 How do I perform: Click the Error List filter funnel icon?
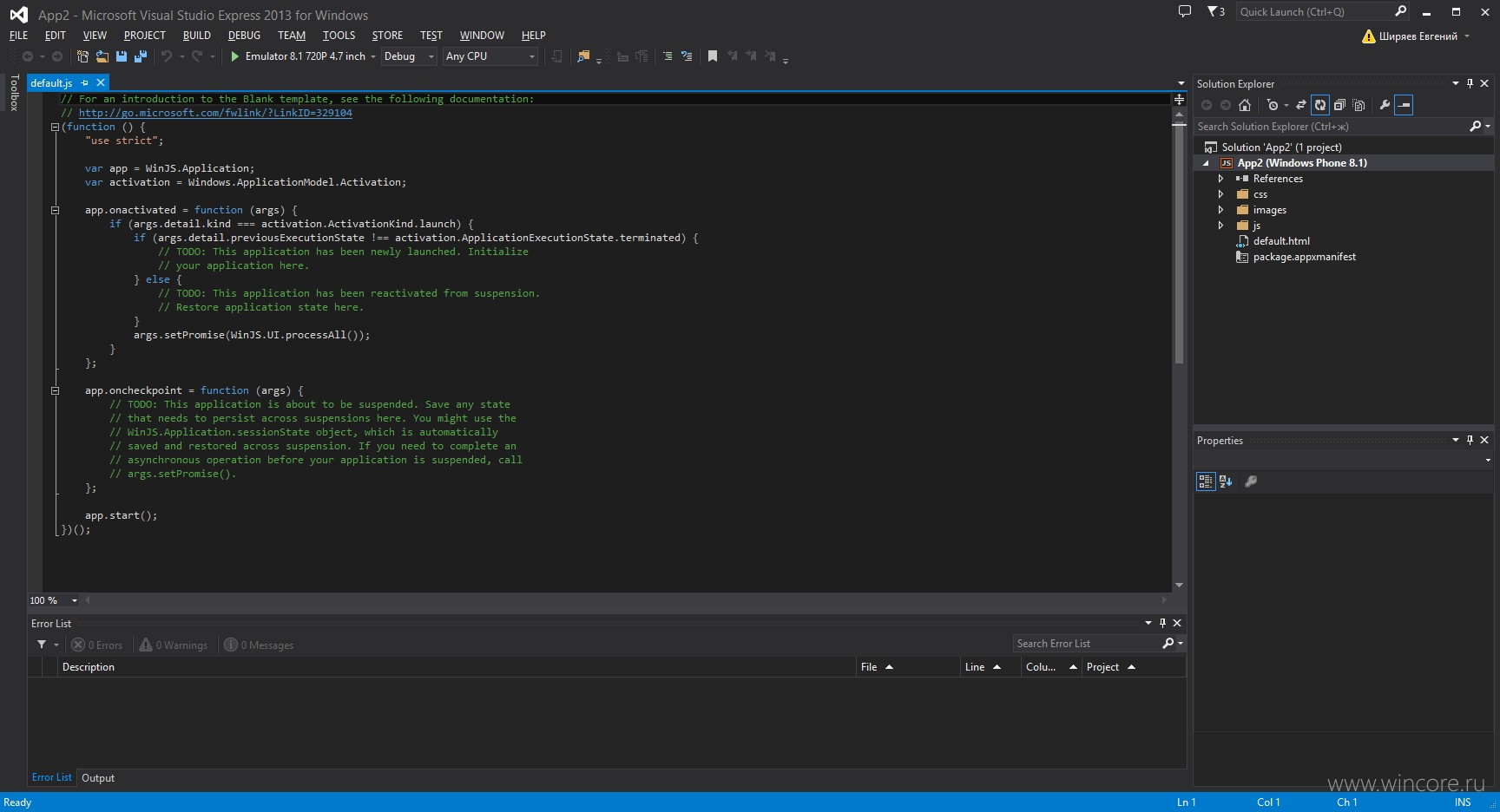[x=42, y=645]
